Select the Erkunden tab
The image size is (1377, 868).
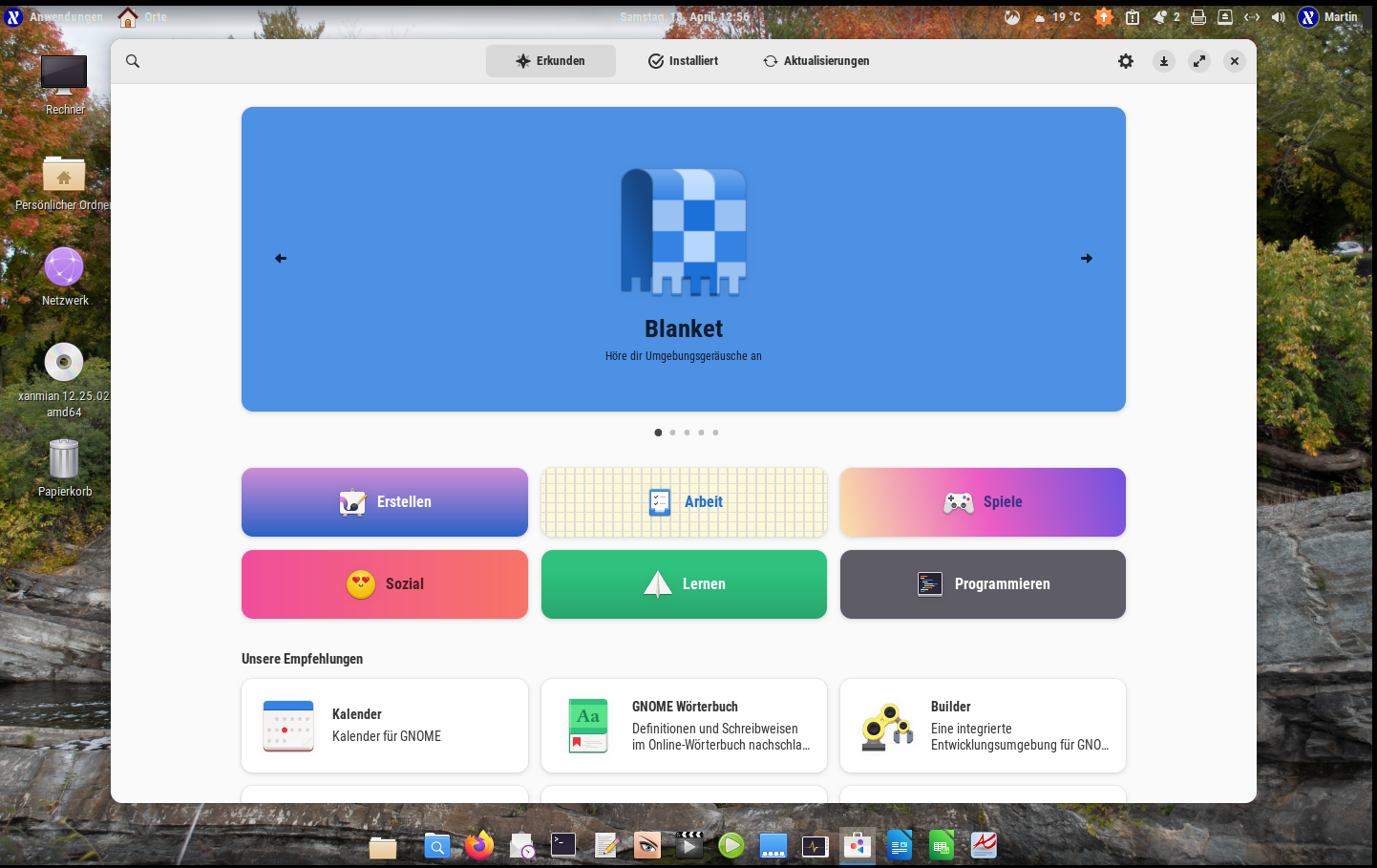(x=550, y=61)
